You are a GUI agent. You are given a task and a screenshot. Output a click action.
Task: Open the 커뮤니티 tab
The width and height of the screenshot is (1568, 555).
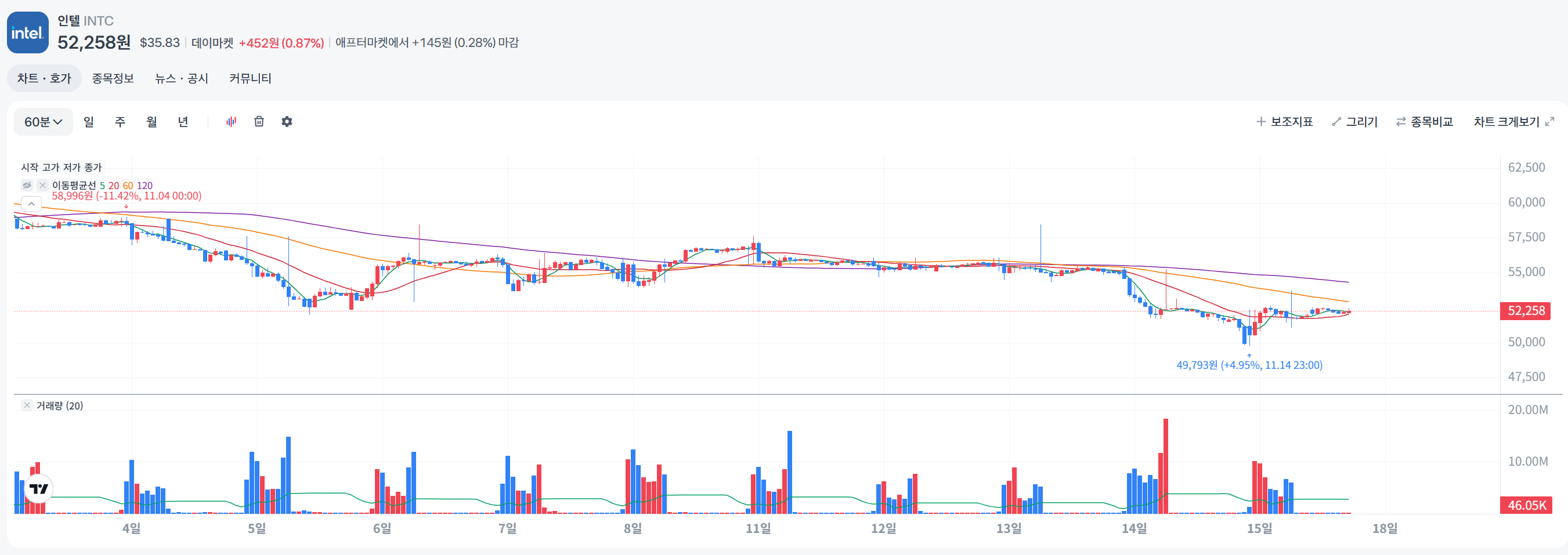[250, 78]
